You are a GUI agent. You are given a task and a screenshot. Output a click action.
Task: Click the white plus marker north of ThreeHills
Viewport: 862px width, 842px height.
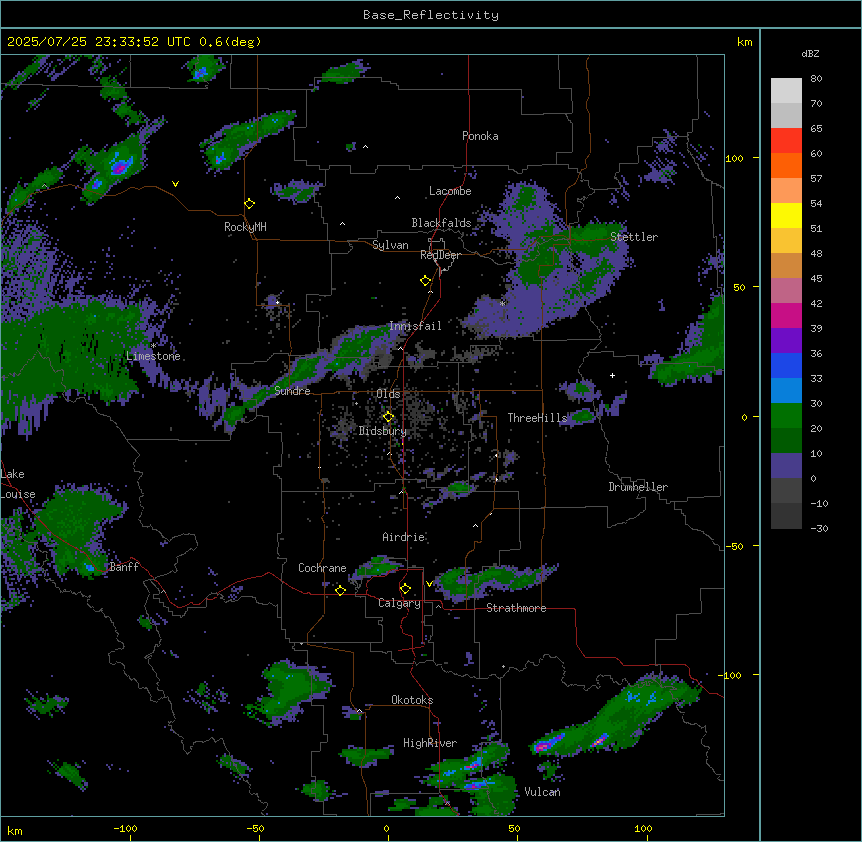(x=612, y=375)
